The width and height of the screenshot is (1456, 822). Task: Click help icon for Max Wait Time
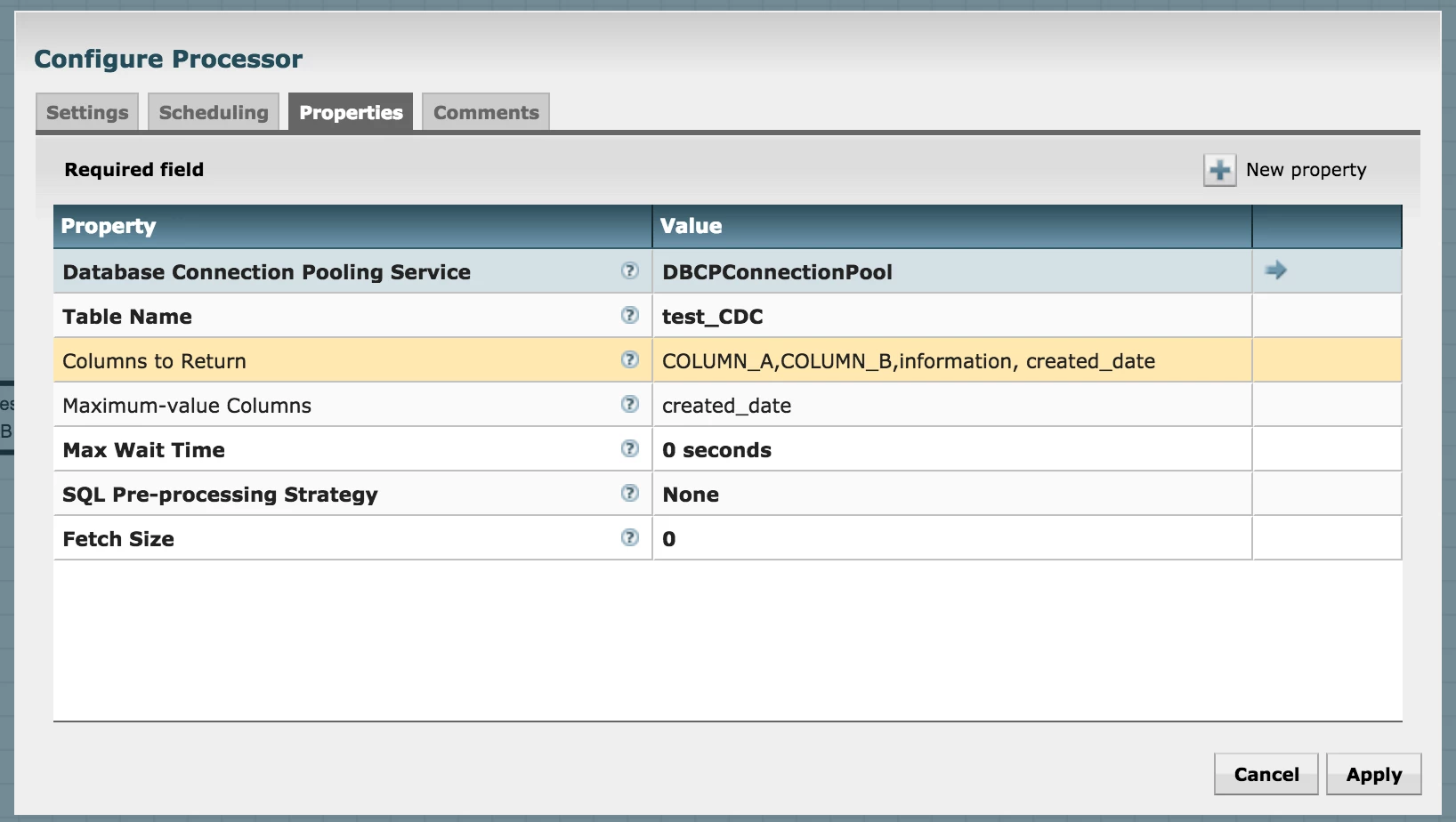pyautogui.click(x=630, y=448)
